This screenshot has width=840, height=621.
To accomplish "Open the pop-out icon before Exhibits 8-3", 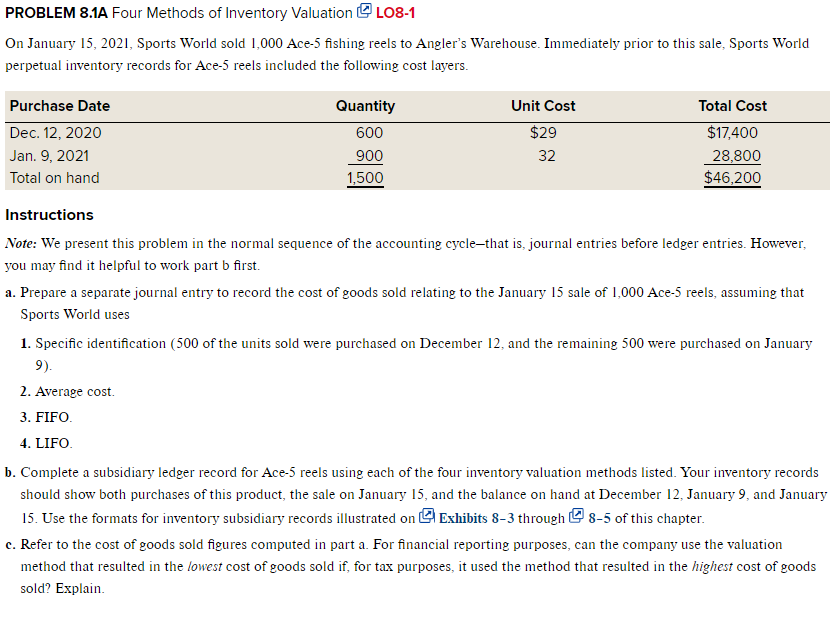I will [427, 516].
